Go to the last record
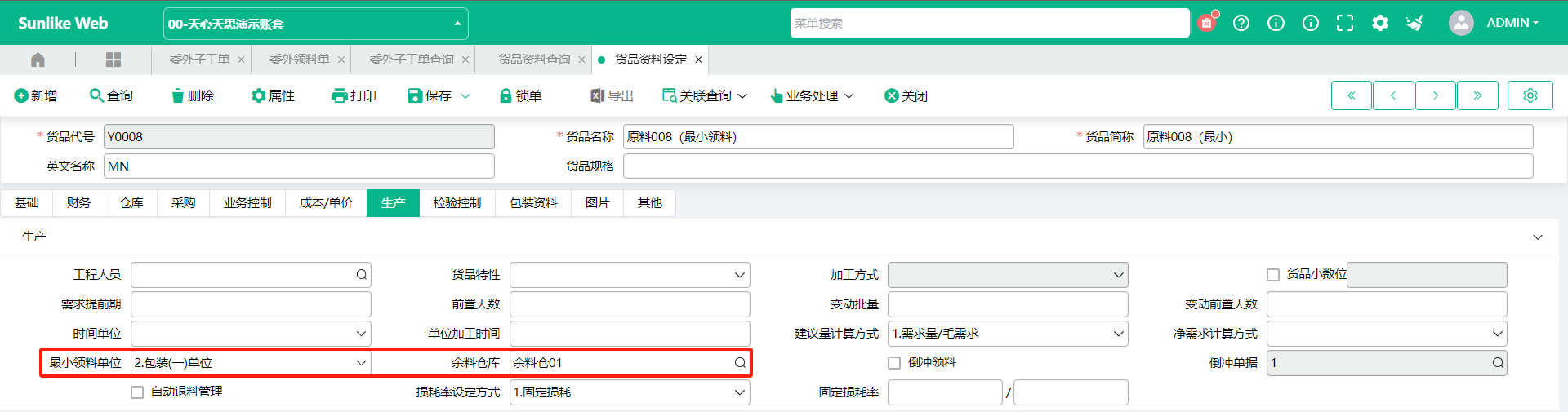This screenshot has height=412, width=1568. (1477, 95)
